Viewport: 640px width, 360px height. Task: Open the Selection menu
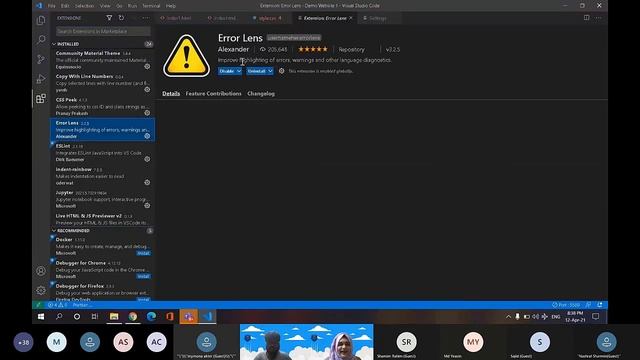(x=84, y=6)
